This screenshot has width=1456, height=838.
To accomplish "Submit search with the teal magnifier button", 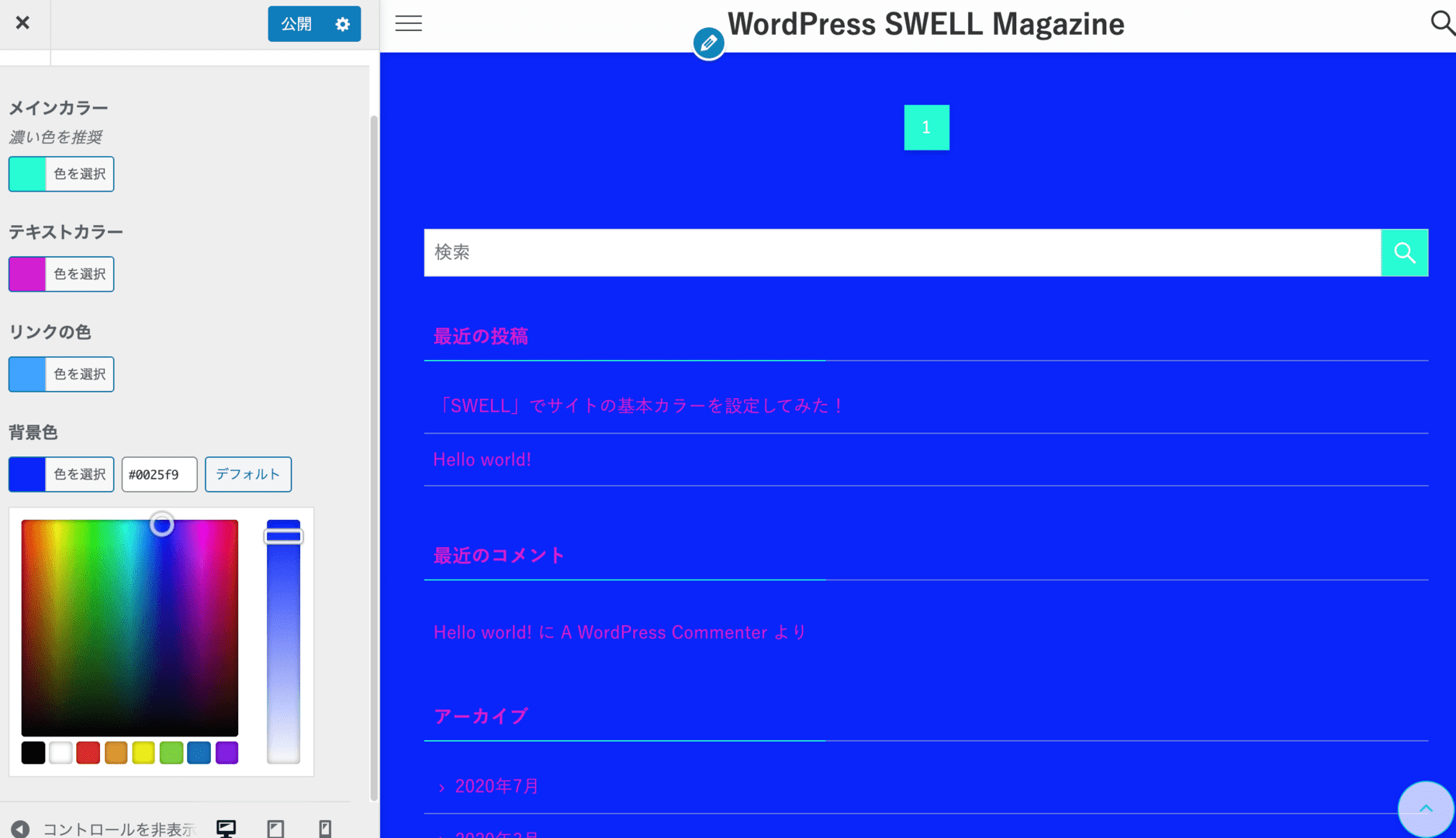I will click(x=1404, y=252).
